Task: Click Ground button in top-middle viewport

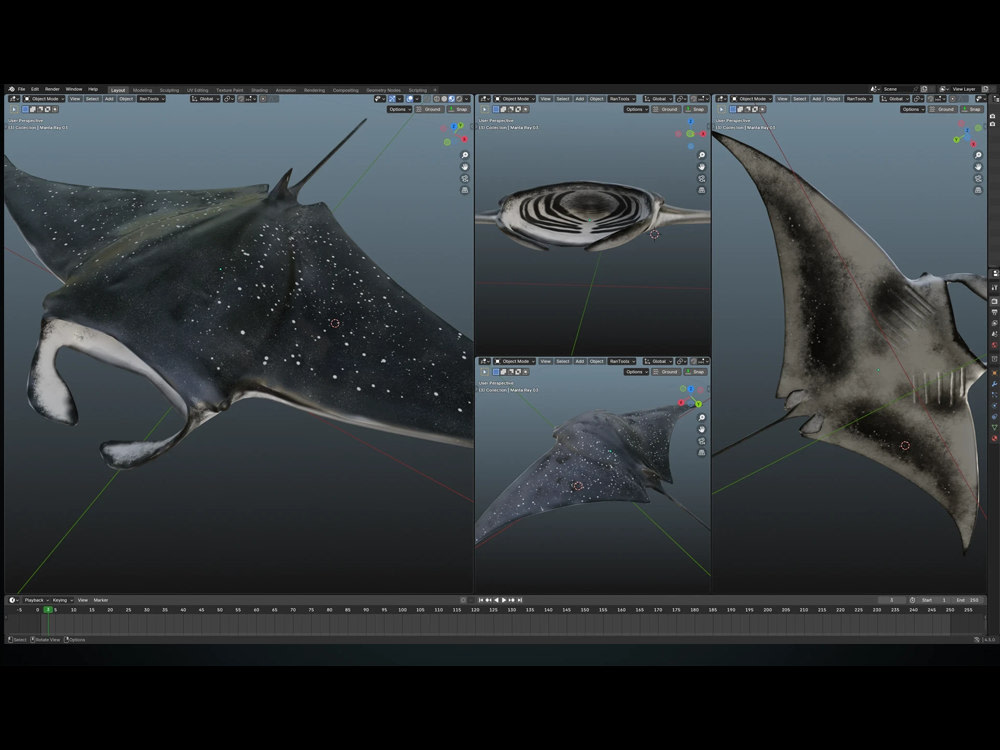Action: pyautogui.click(x=665, y=109)
